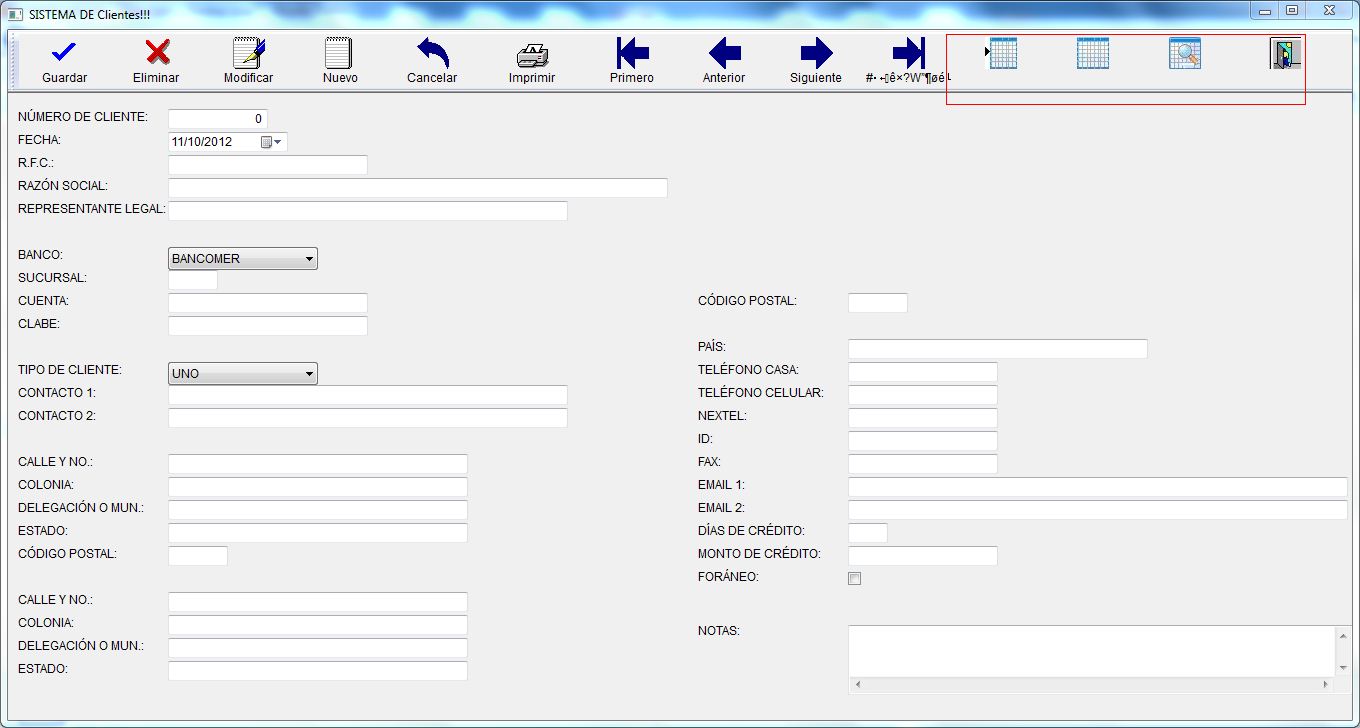The height and width of the screenshot is (728, 1360).
Task: Click the Imprimir printer icon
Action: tap(531, 57)
